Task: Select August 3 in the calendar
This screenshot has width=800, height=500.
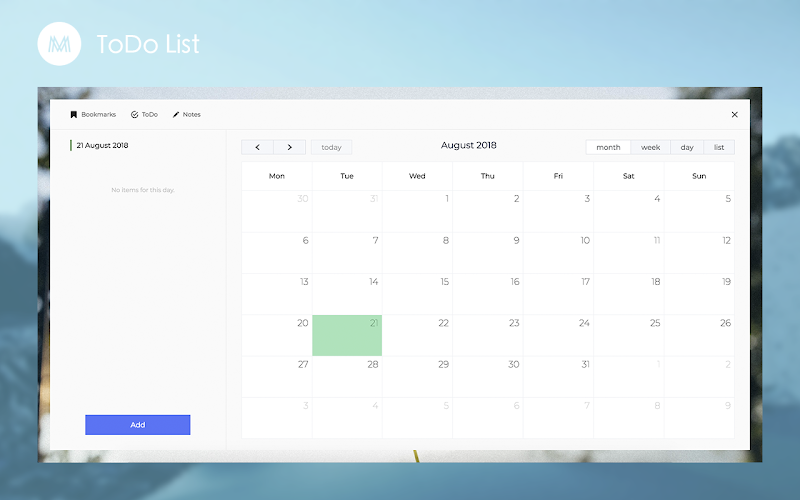Action: click(558, 212)
